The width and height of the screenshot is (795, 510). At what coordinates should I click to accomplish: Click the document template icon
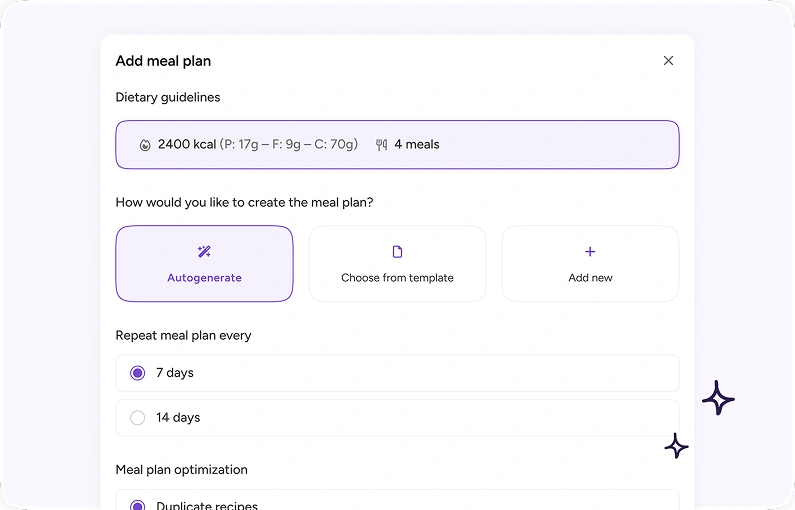point(398,251)
